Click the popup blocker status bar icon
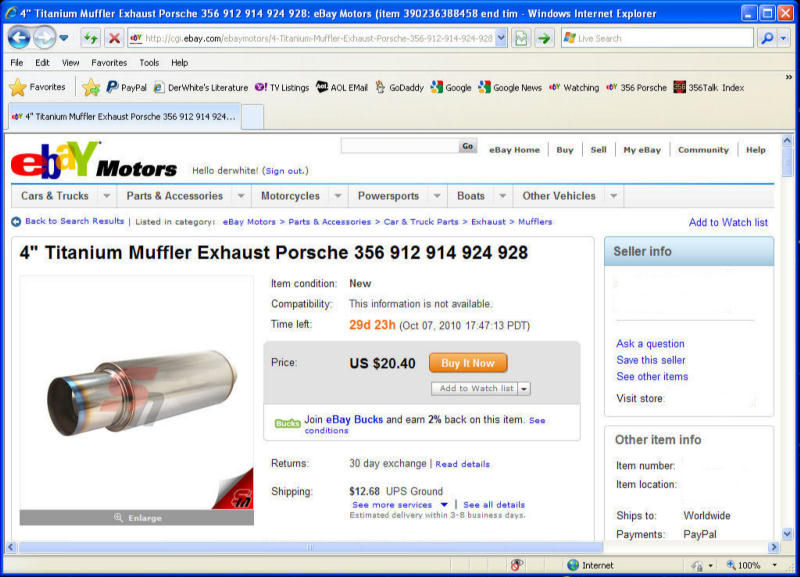800x577 pixels. tap(516, 565)
